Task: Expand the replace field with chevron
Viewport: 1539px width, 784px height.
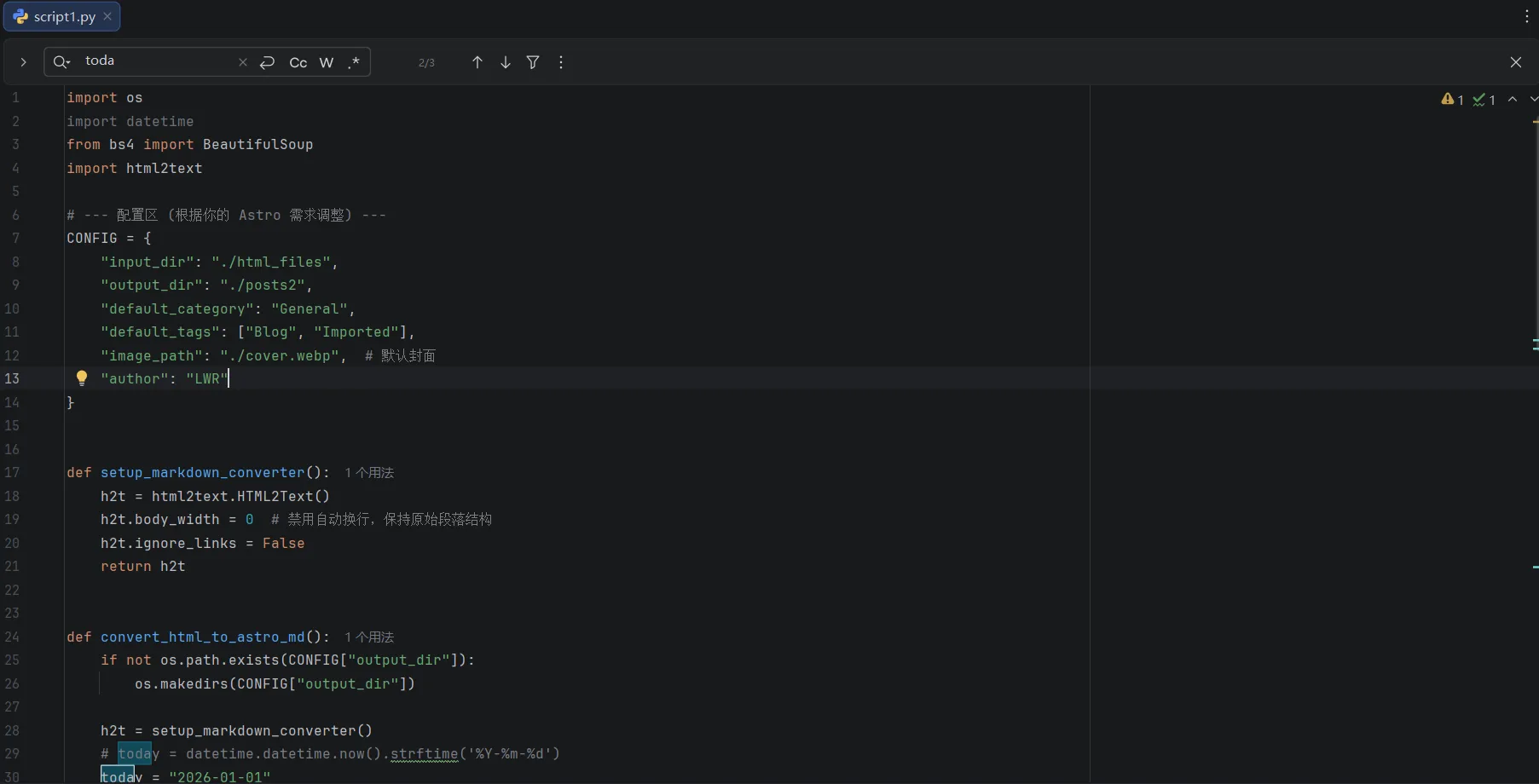Action: 23,62
